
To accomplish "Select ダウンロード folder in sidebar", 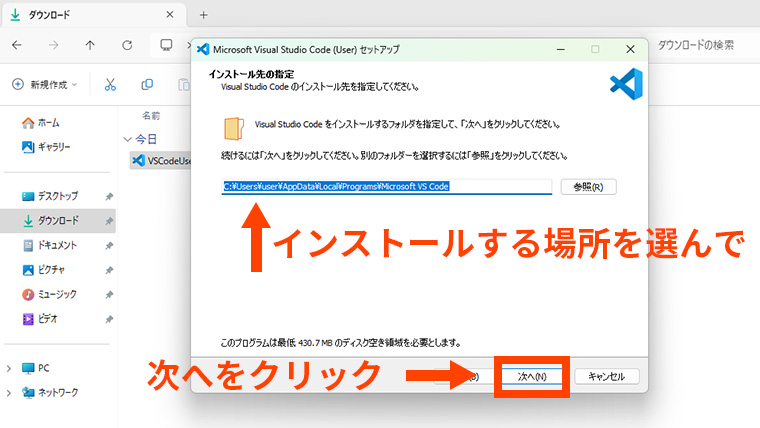I will click(x=58, y=220).
